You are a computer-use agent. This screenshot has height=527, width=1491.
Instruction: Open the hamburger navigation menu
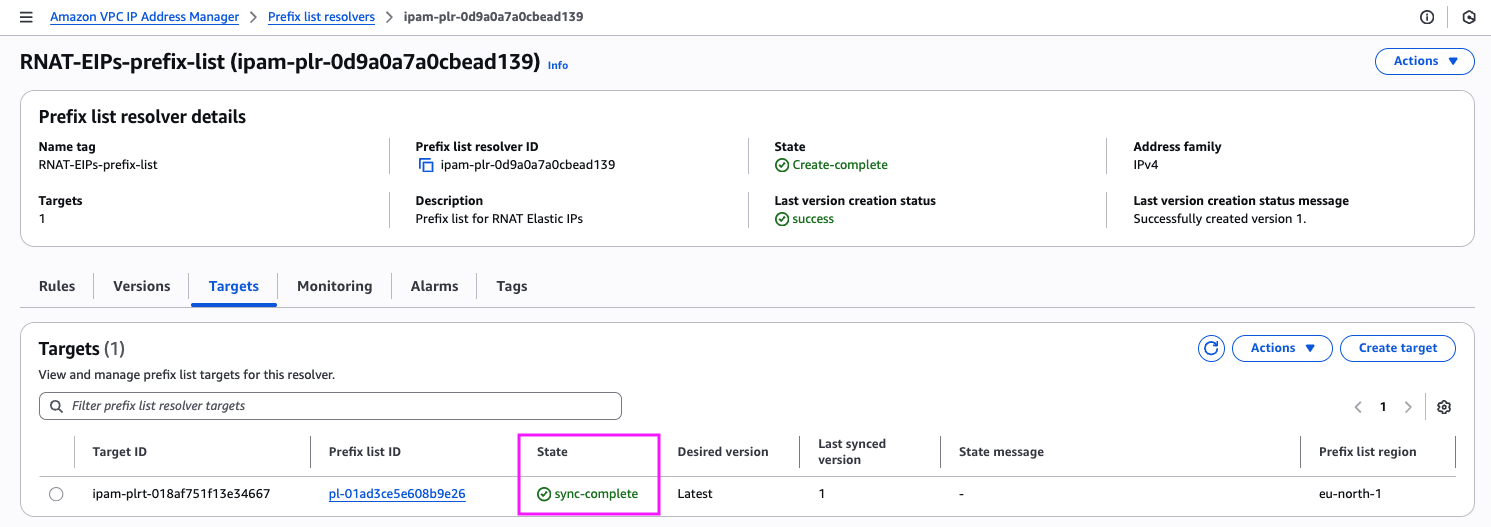26,17
